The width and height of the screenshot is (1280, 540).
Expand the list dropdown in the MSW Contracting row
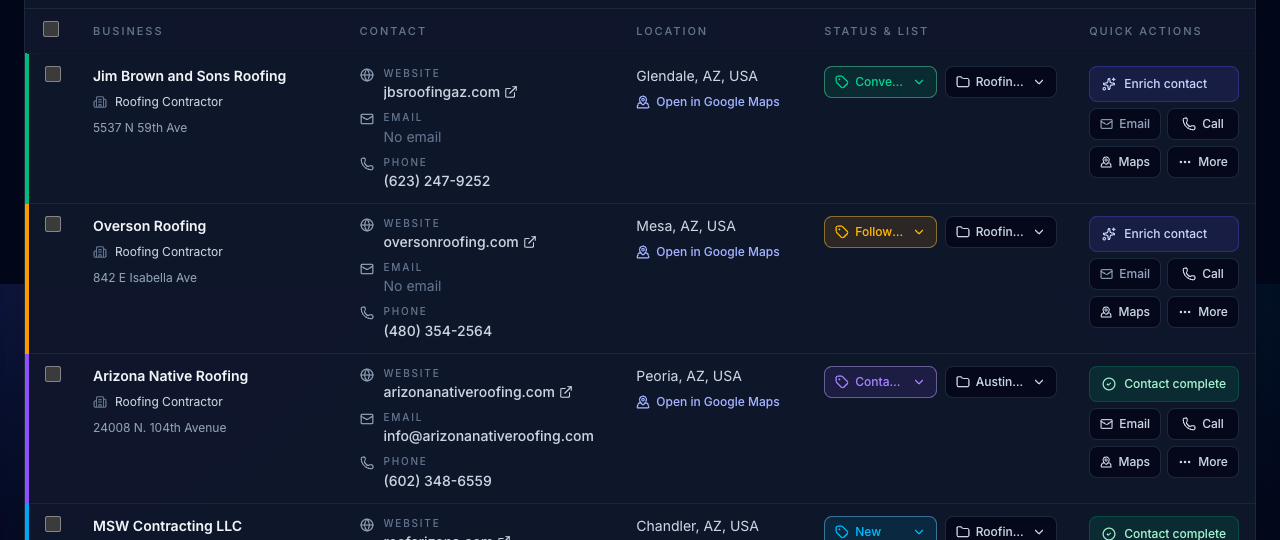pyautogui.click(x=1001, y=530)
